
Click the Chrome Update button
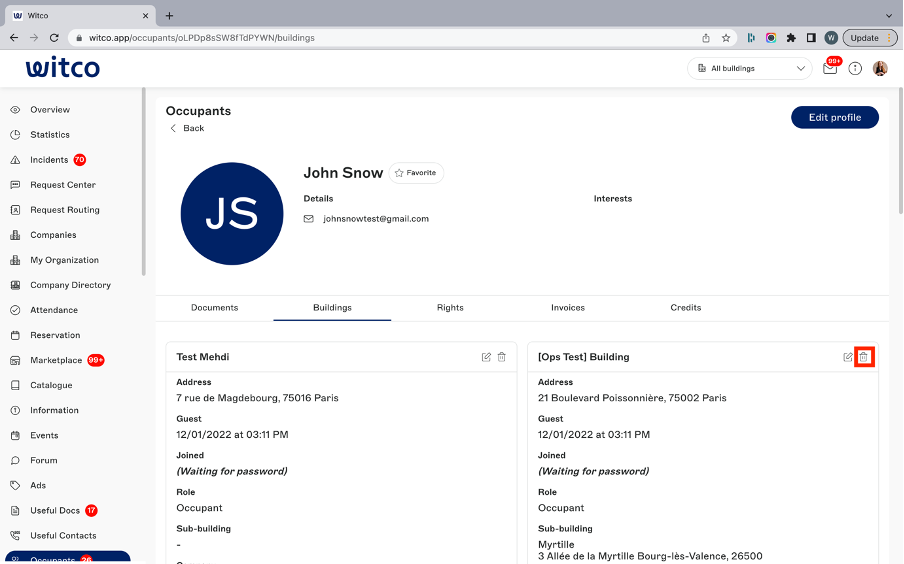coord(871,38)
